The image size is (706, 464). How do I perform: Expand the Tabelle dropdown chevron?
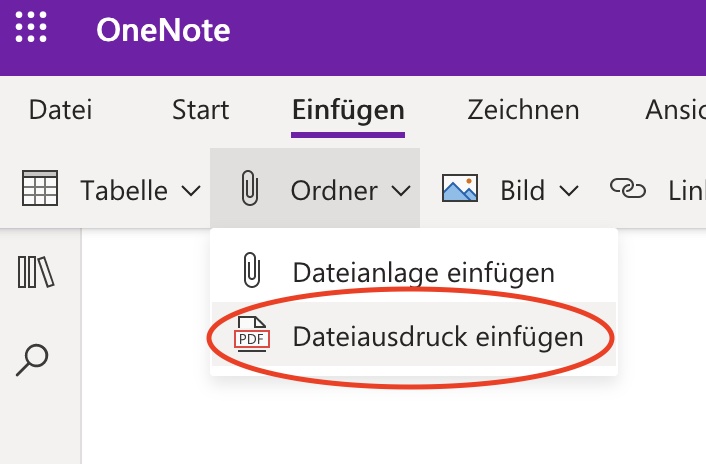pyautogui.click(x=191, y=190)
